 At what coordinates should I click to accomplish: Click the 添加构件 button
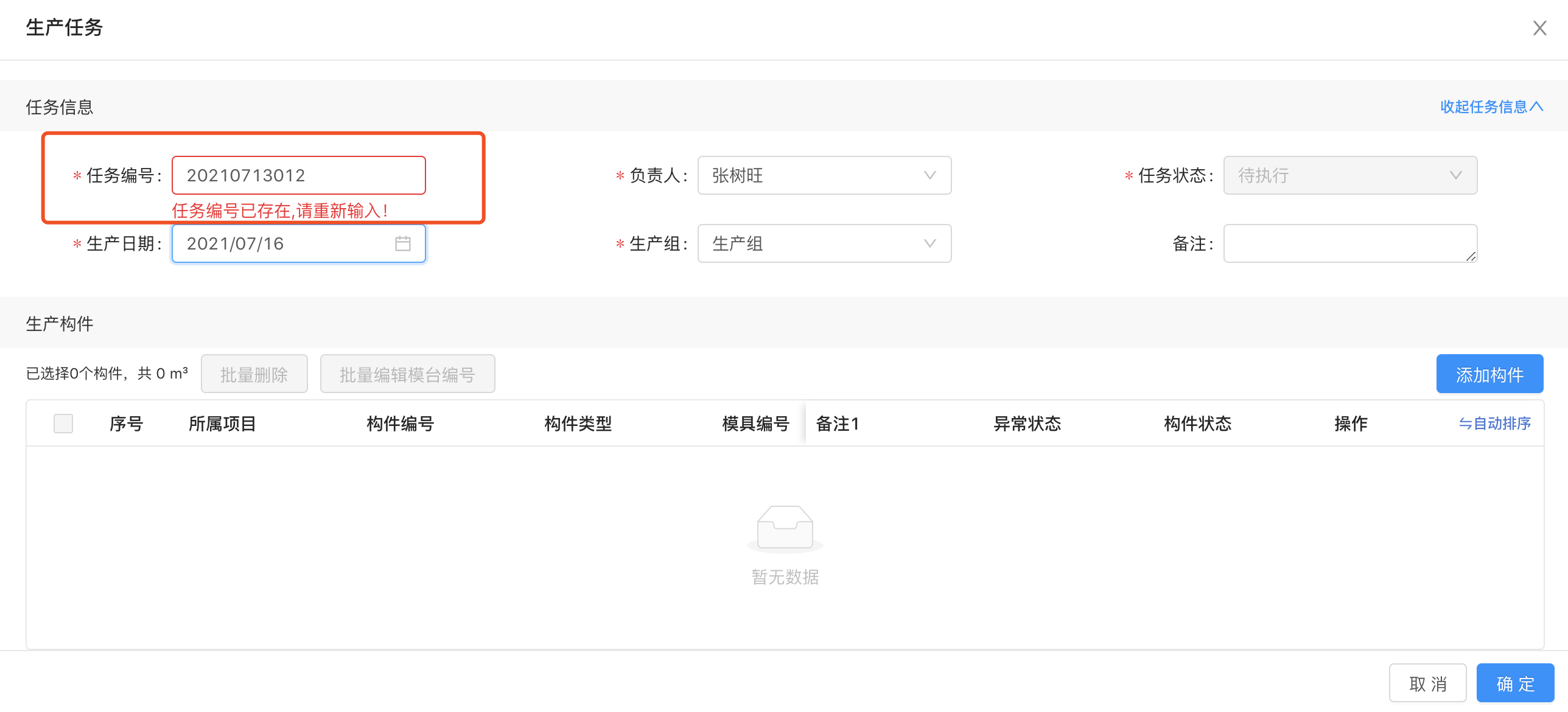(x=1489, y=374)
